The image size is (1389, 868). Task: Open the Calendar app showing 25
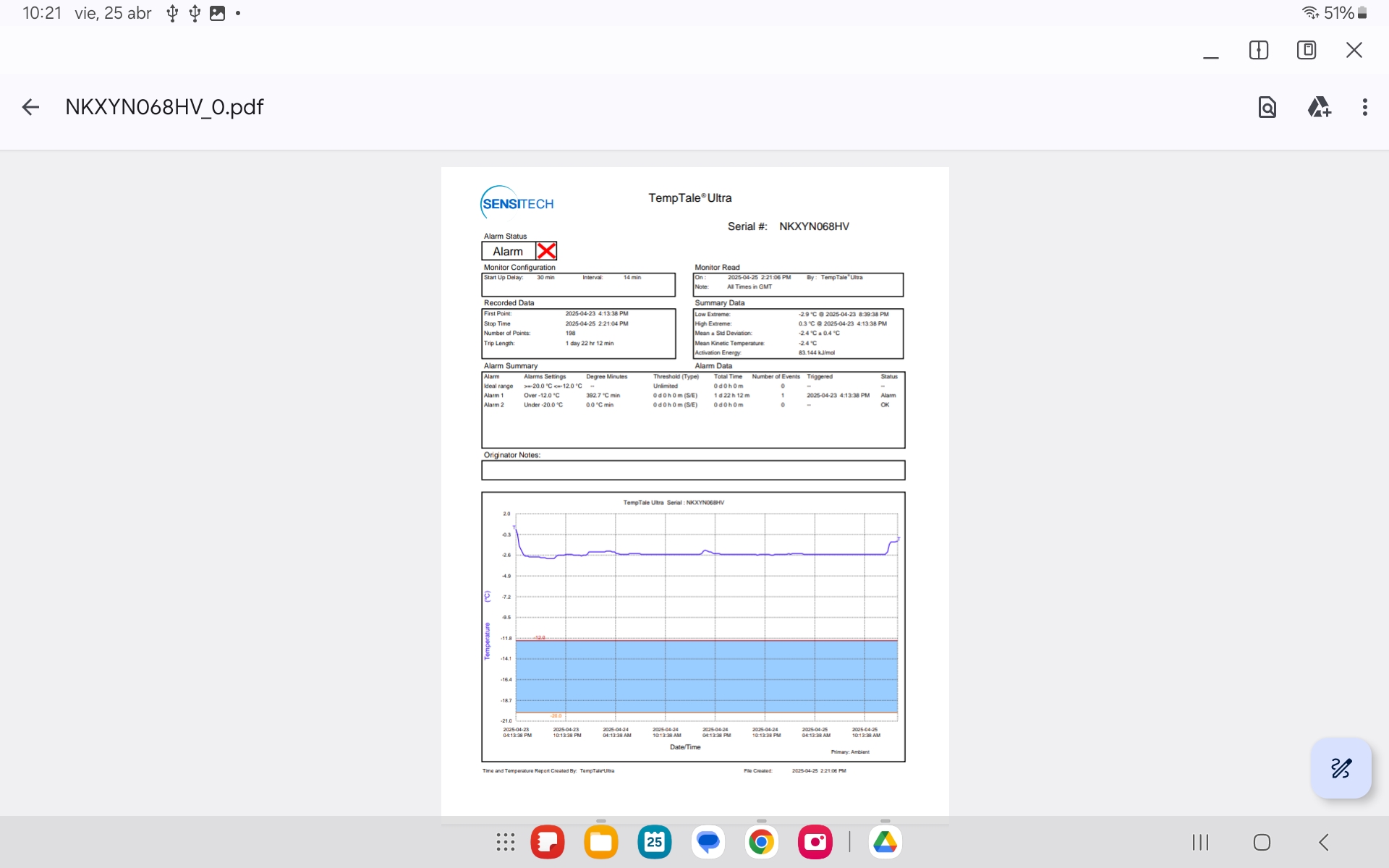[655, 842]
